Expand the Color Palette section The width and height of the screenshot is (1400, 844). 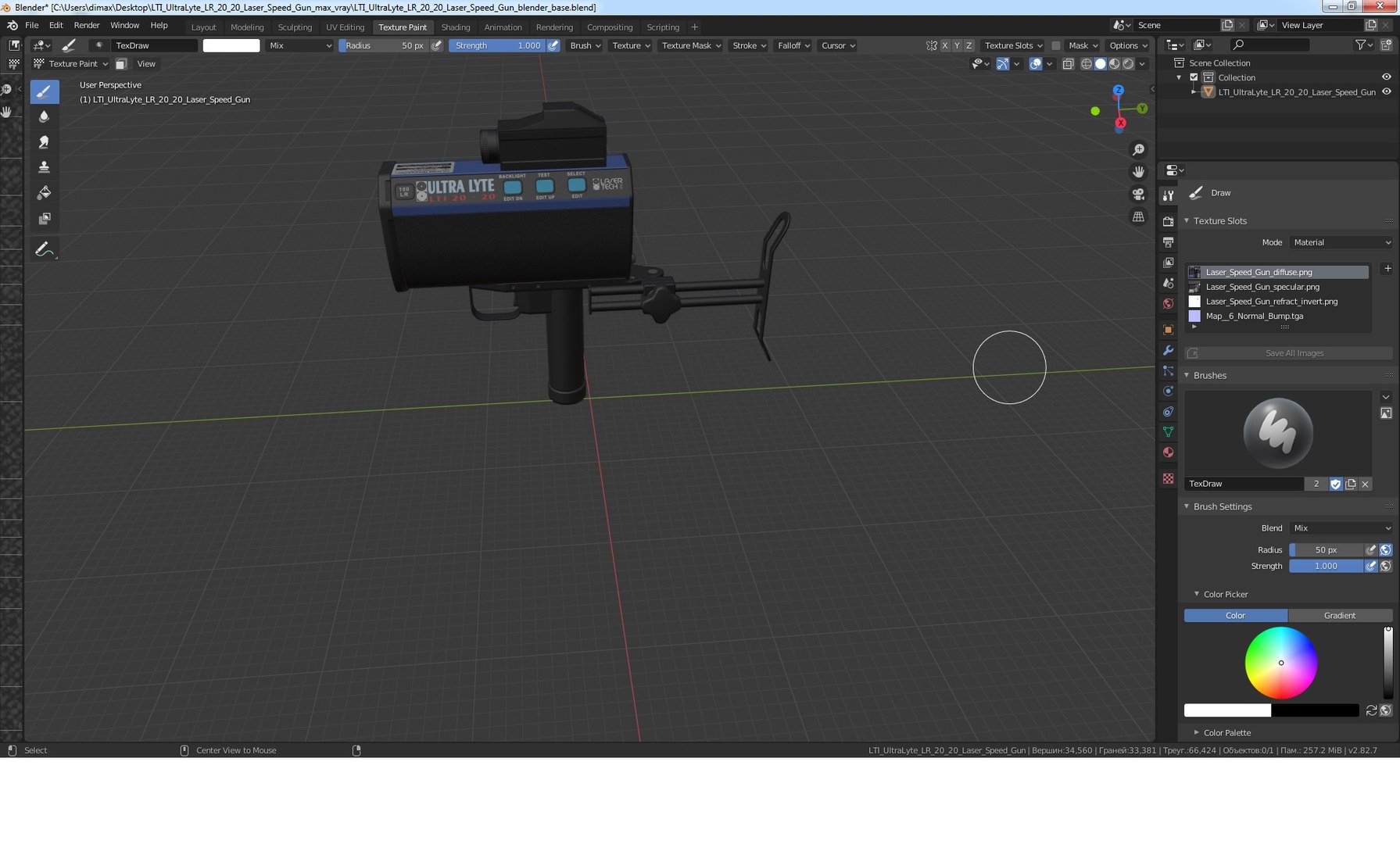(x=1226, y=732)
